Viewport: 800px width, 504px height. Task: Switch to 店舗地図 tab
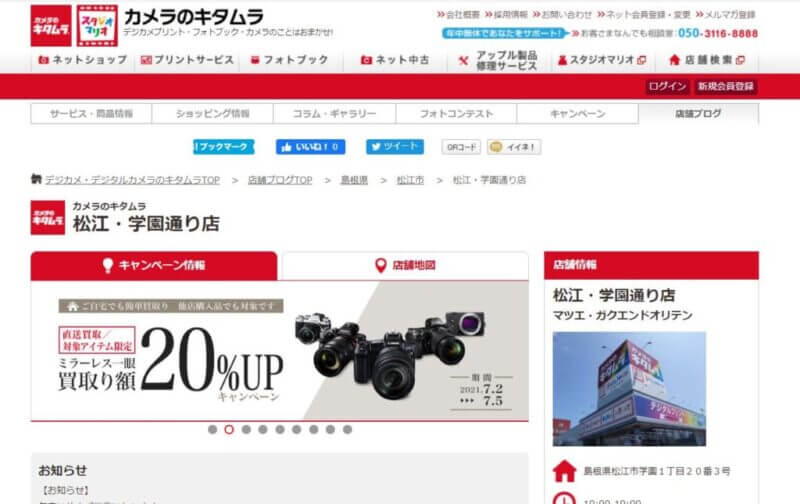click(405, 265)
